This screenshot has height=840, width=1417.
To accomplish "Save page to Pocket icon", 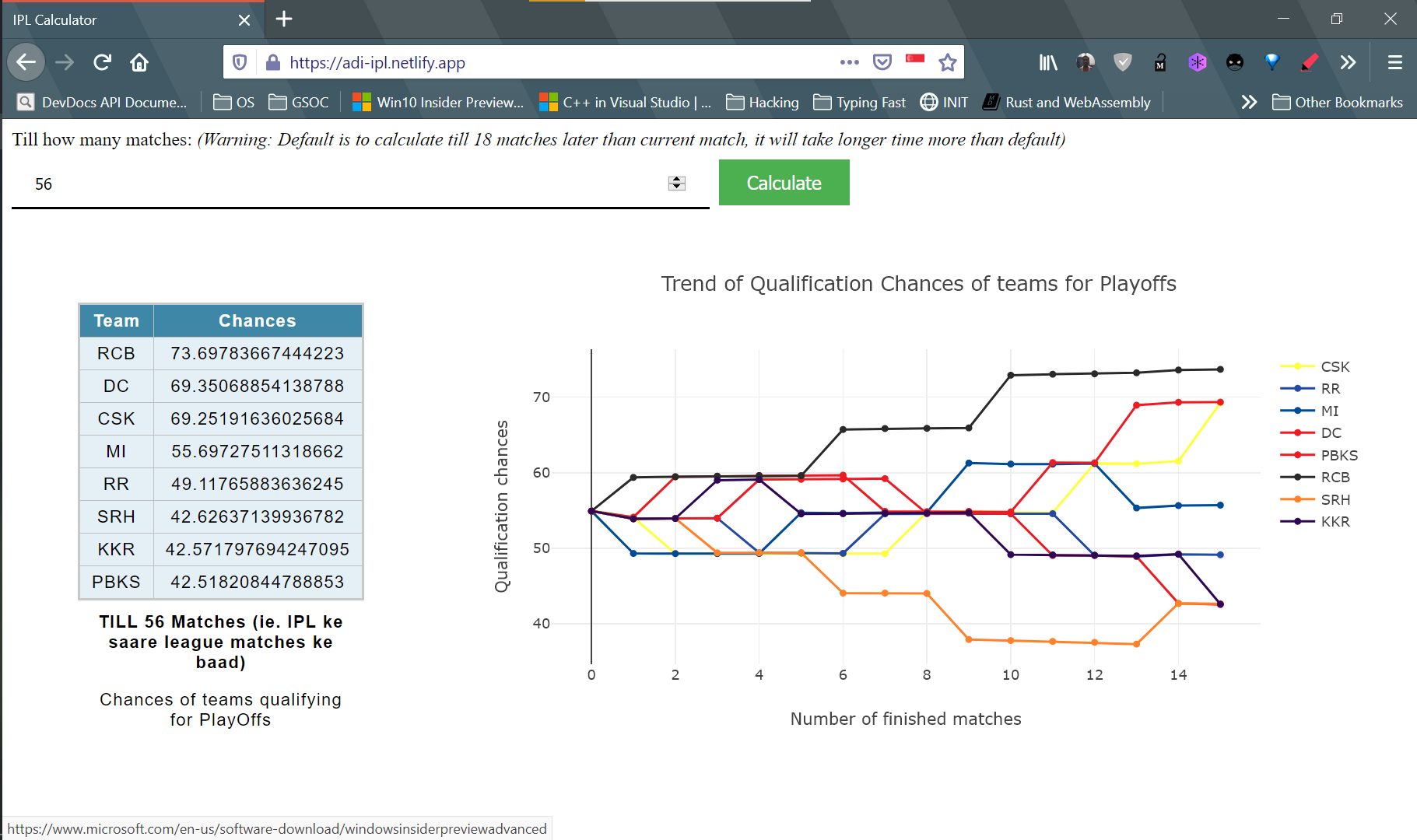I will (882, 62).
